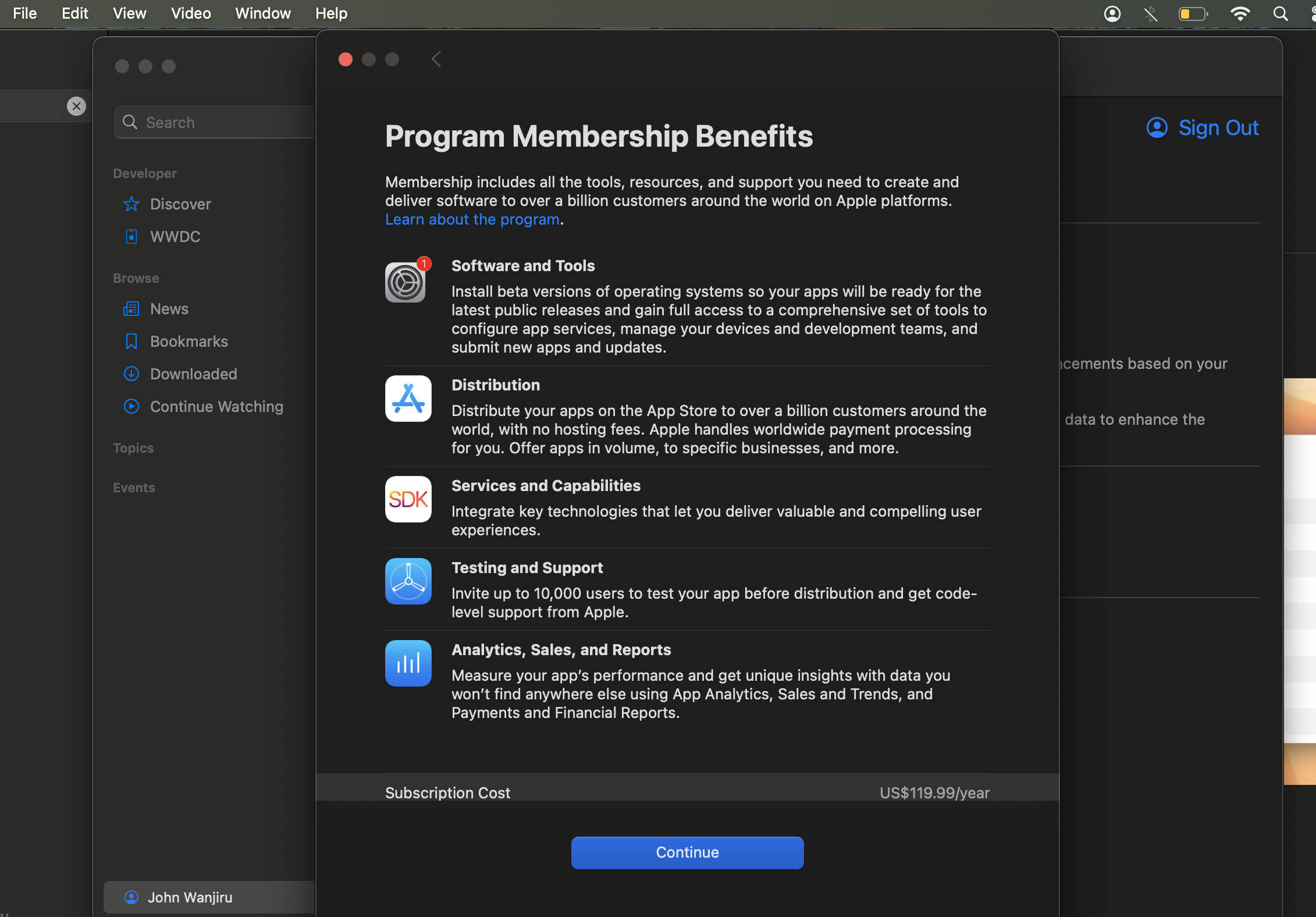Click the user account icon in menu bar
The image size is (1316, 917).
pyautogui.click(x=1112, y=13)
